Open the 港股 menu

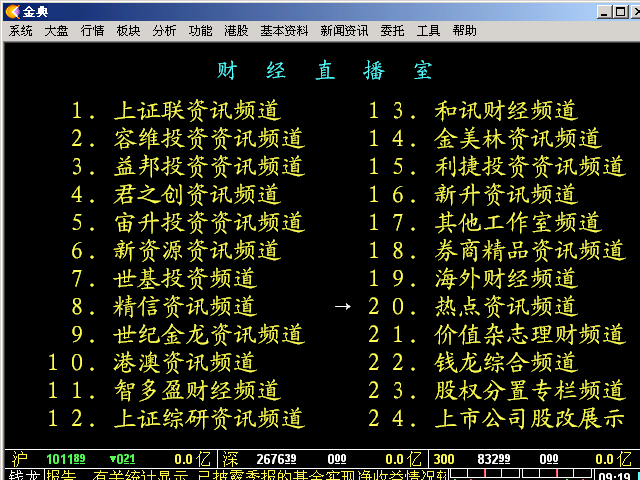tap(236, 31)
